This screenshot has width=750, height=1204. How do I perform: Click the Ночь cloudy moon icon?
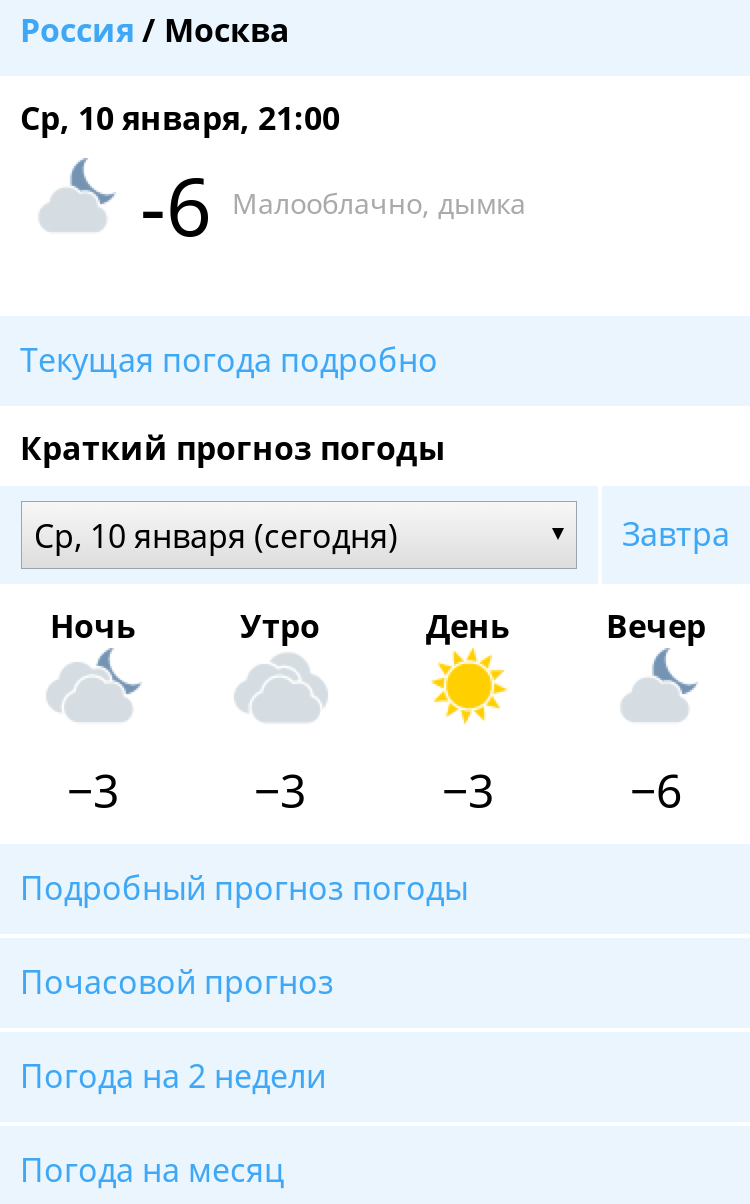(93, 686)
